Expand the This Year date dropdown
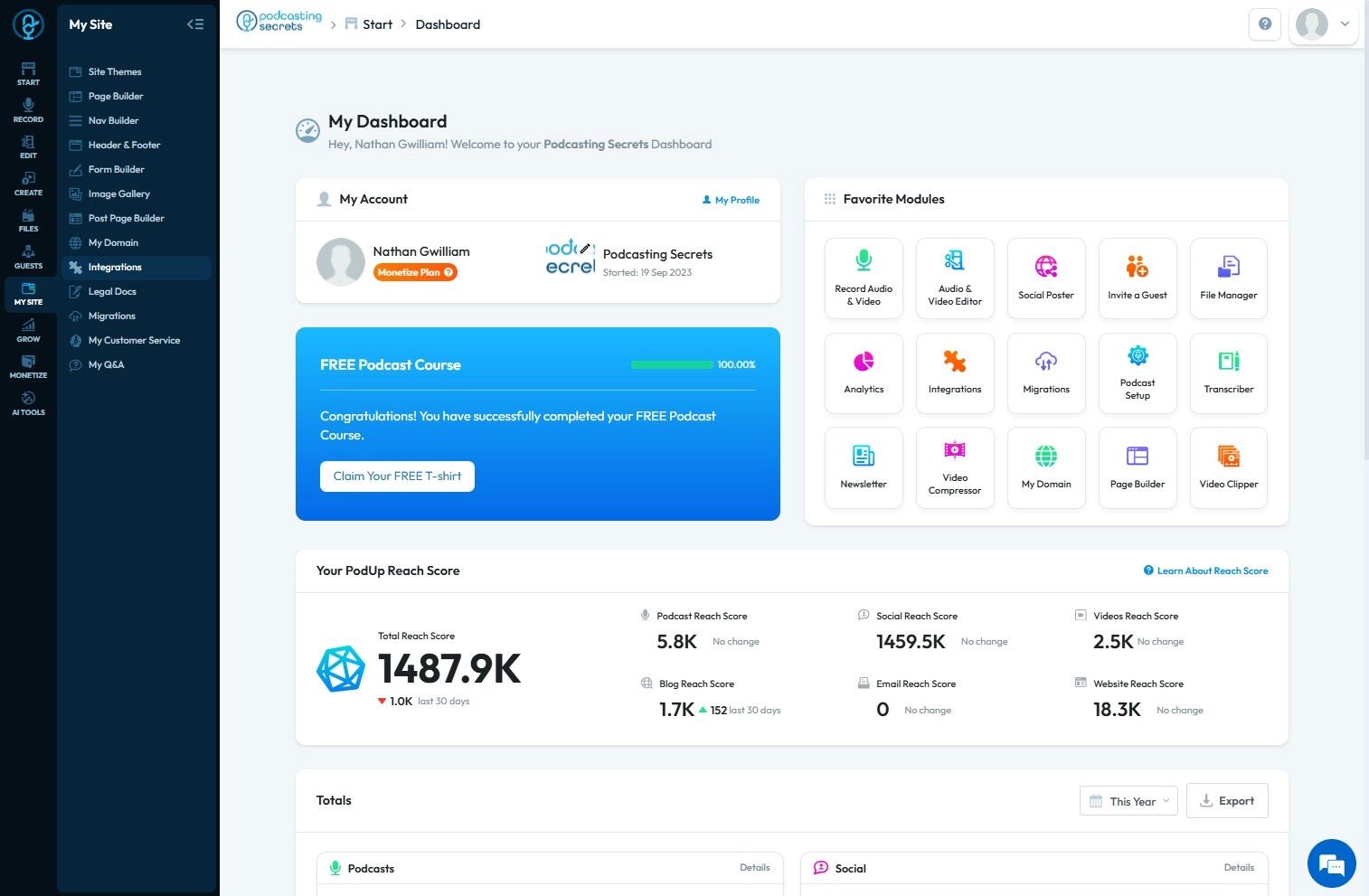Image resolution: width=1369 pixels, height=896 pixels. click(x=1128, y=801)
